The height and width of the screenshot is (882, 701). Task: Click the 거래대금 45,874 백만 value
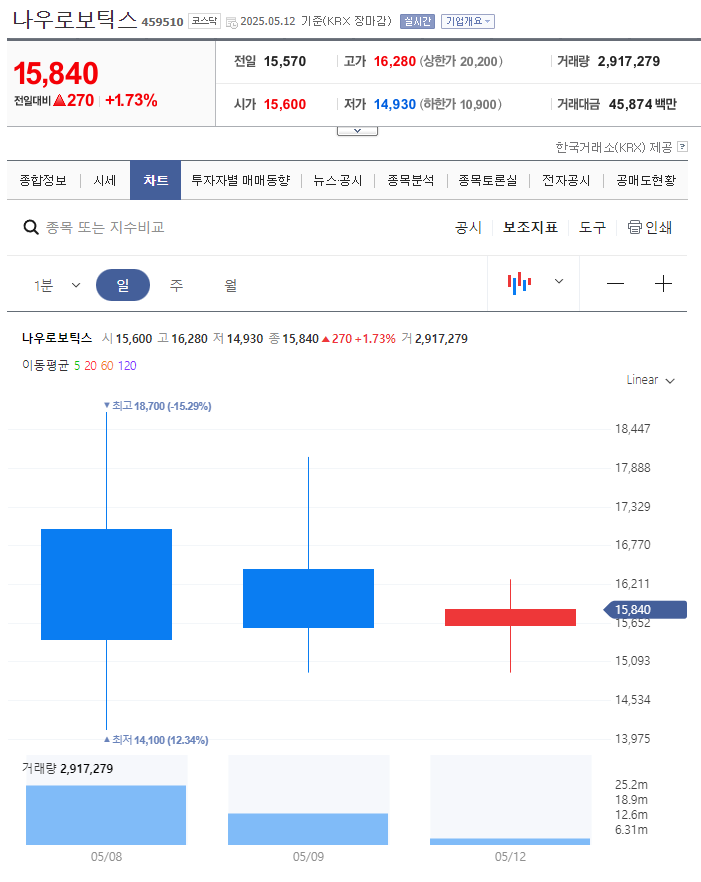pyautogui.click(x=642, y=105)
